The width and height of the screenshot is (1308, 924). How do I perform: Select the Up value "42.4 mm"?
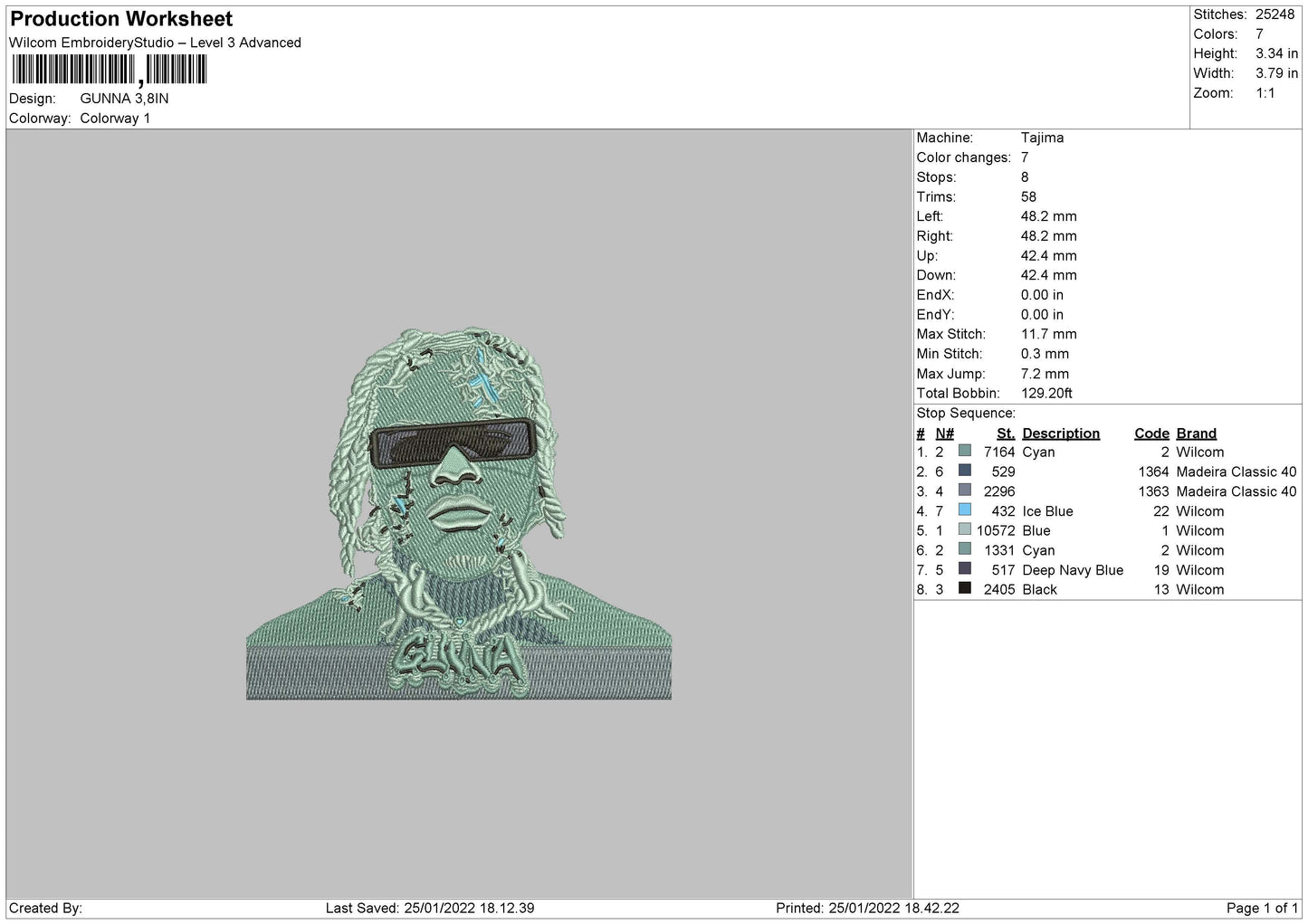tap(1048, 256)
